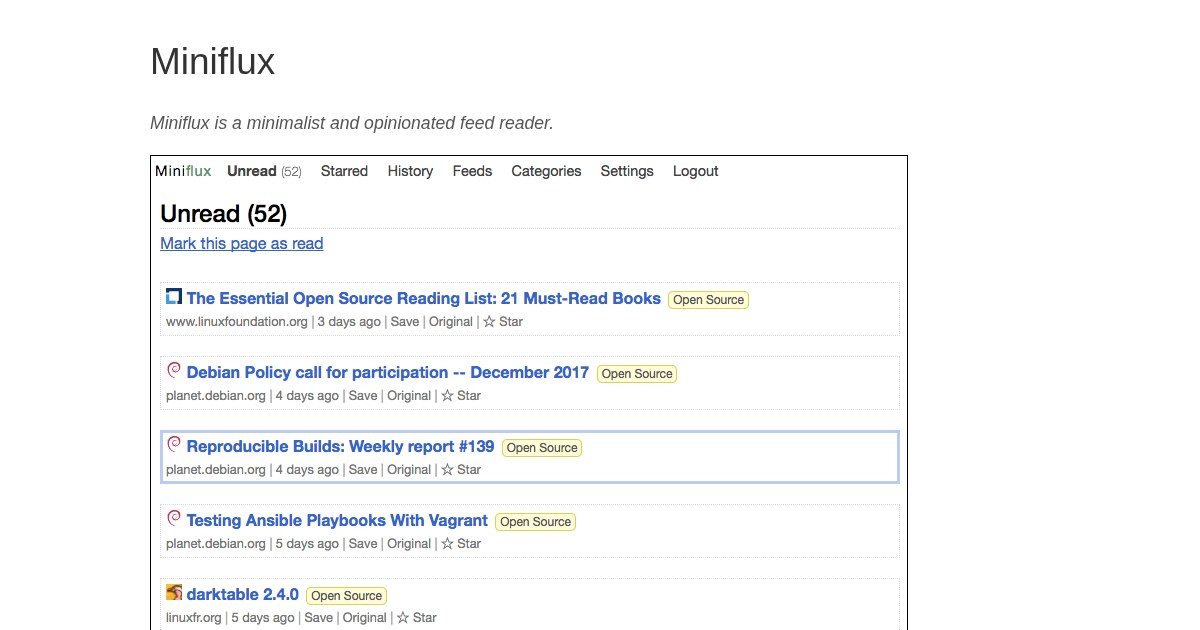Click Open Source tag on Essential Reading List

point(708,299)
